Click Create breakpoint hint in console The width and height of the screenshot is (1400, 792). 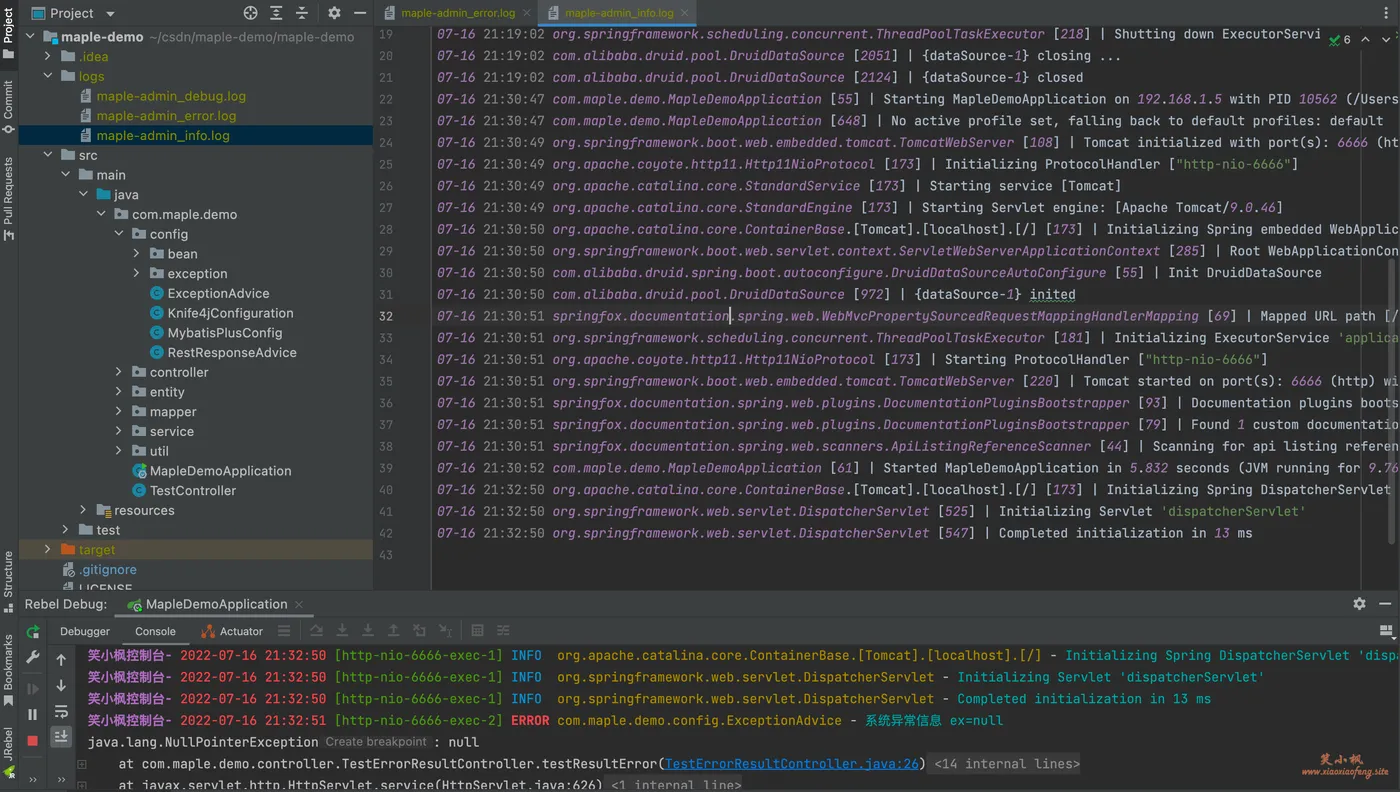pyautogui.click(x=375, y=742)
